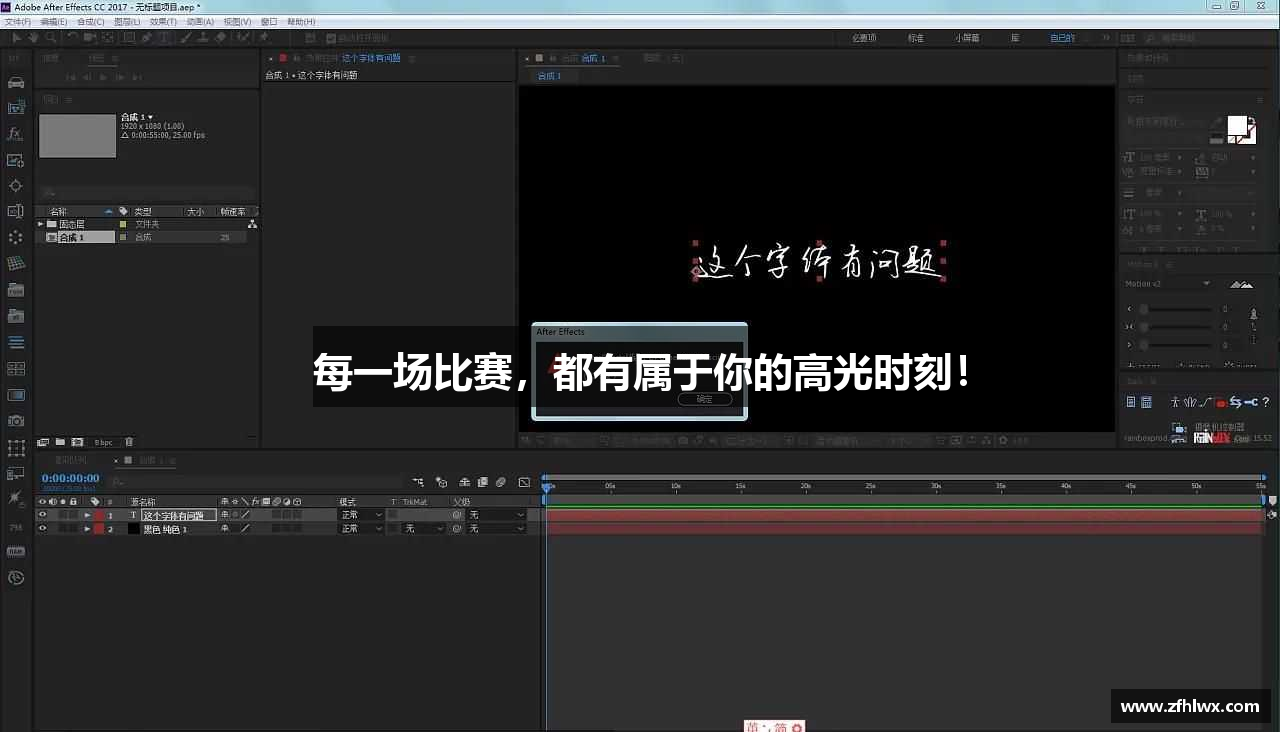This screenshot has width=1280, height=732.
Task: Open the 合成(C) menu
Action: [90, 21]
